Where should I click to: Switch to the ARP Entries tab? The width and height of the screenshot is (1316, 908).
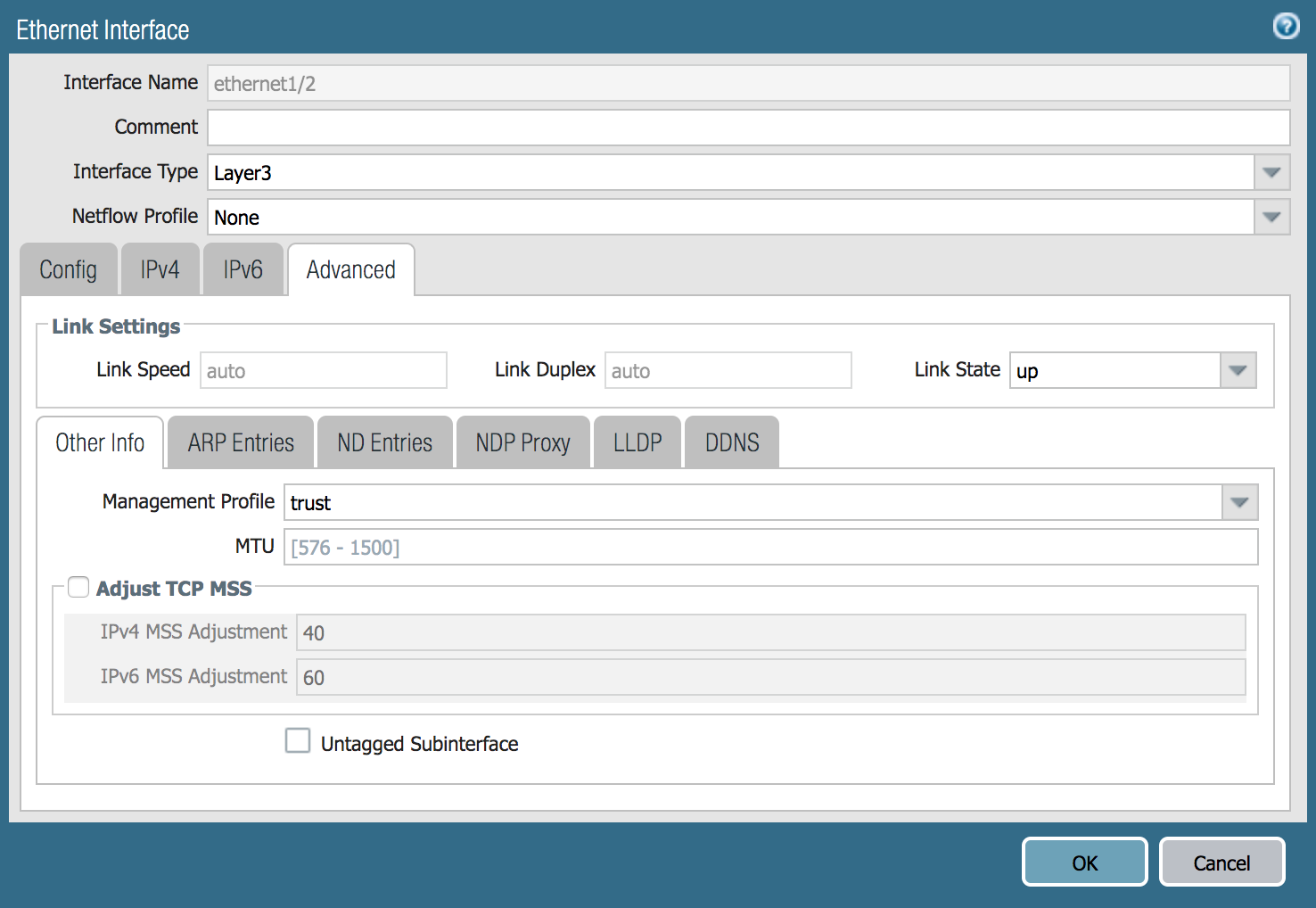239,442
